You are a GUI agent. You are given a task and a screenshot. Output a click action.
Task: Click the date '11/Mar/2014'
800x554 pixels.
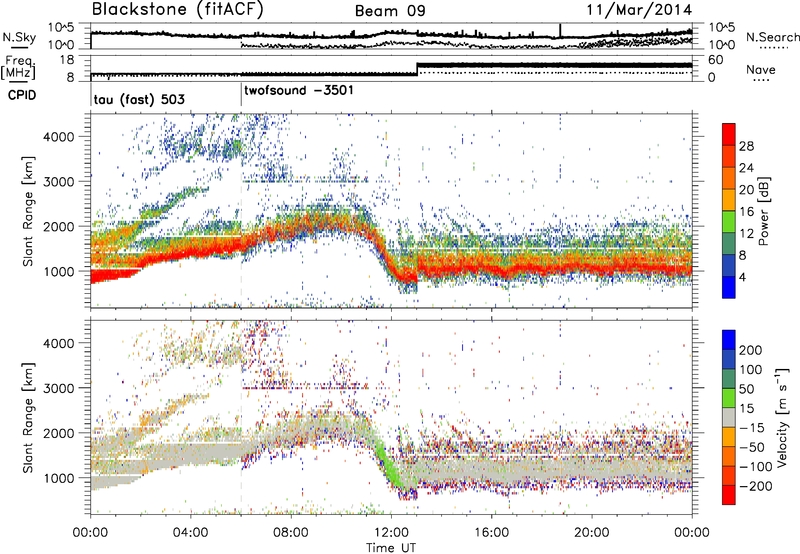click(639, 10)
